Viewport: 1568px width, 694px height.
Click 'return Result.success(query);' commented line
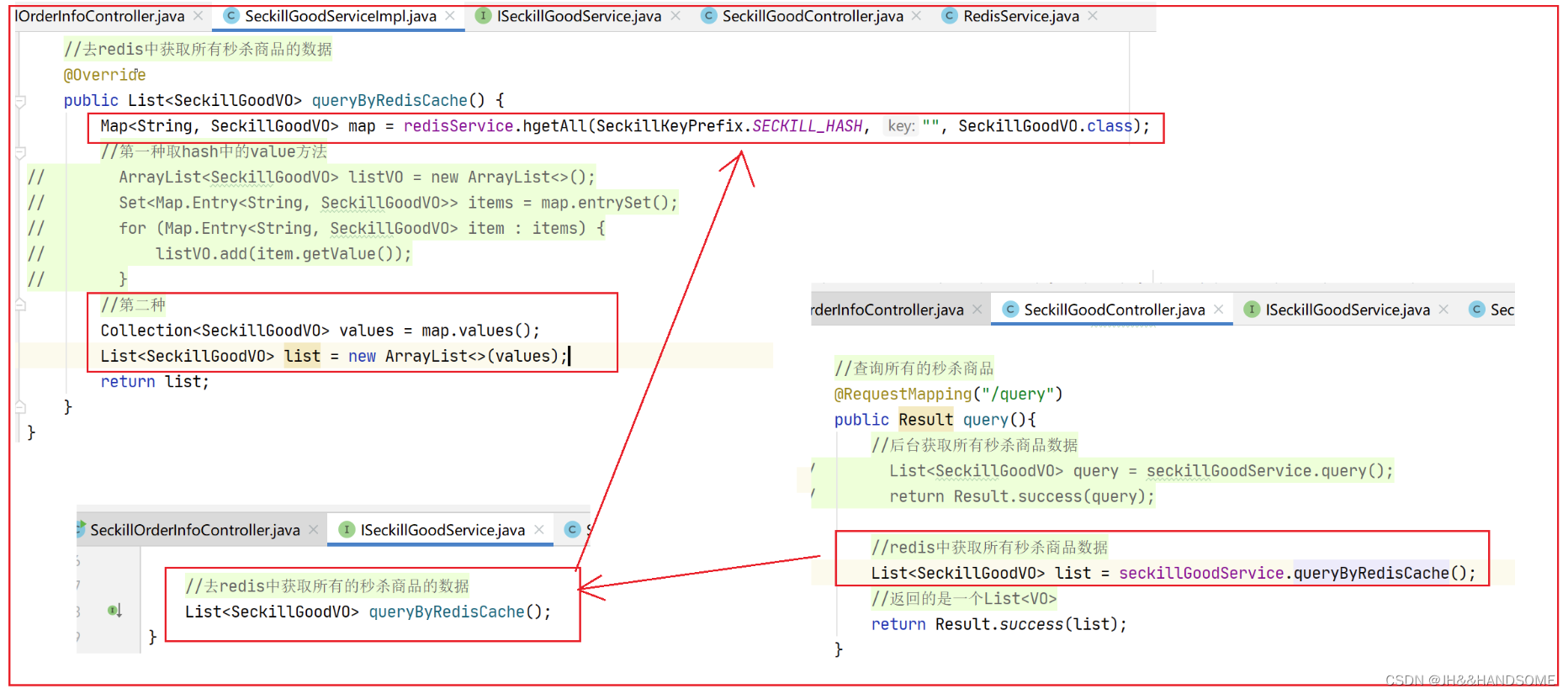[x=1022, y=496]
